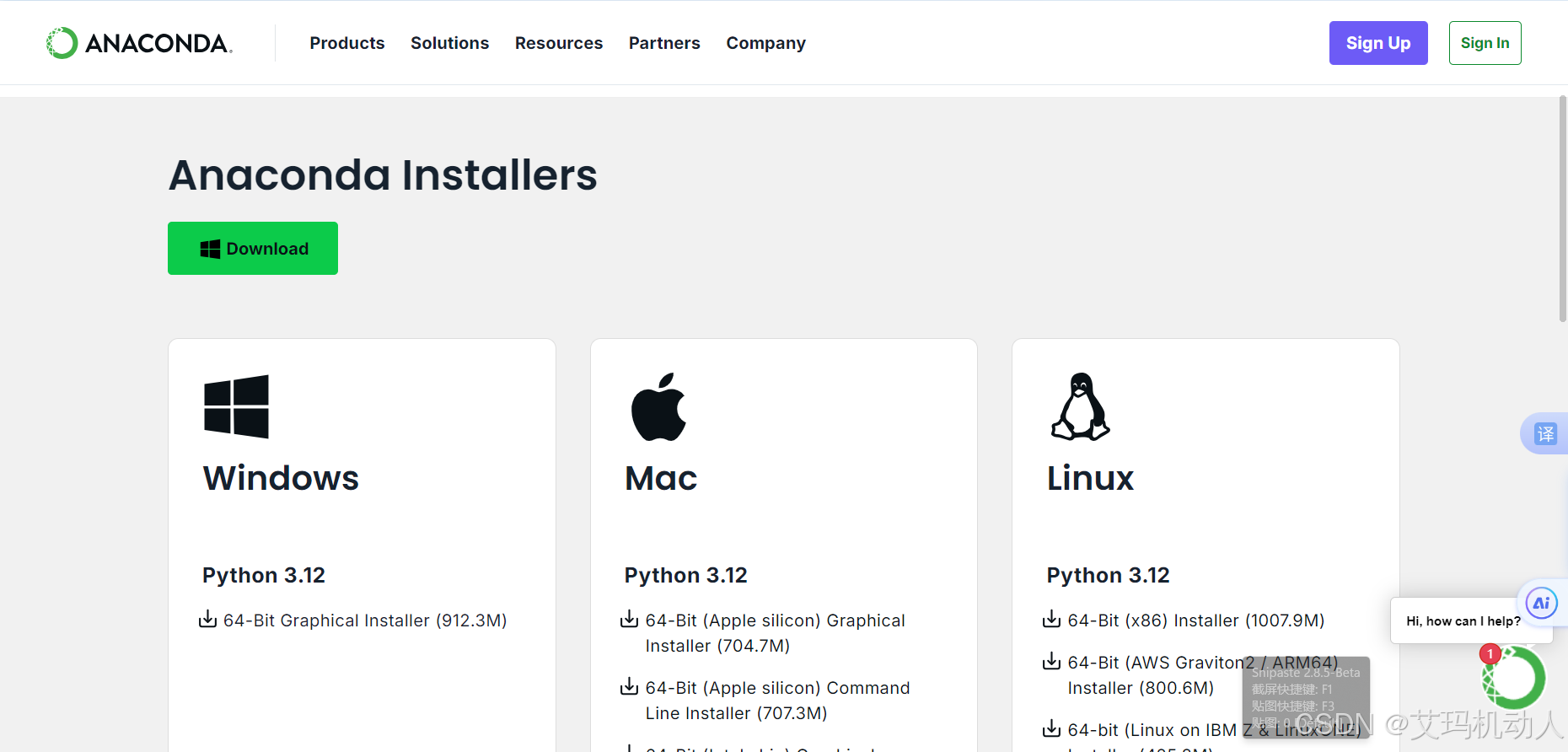Click download icon beside Linux on IBM Z installer
Viewport: 1568px width, 752px height.
click(x=1052, y=729)
